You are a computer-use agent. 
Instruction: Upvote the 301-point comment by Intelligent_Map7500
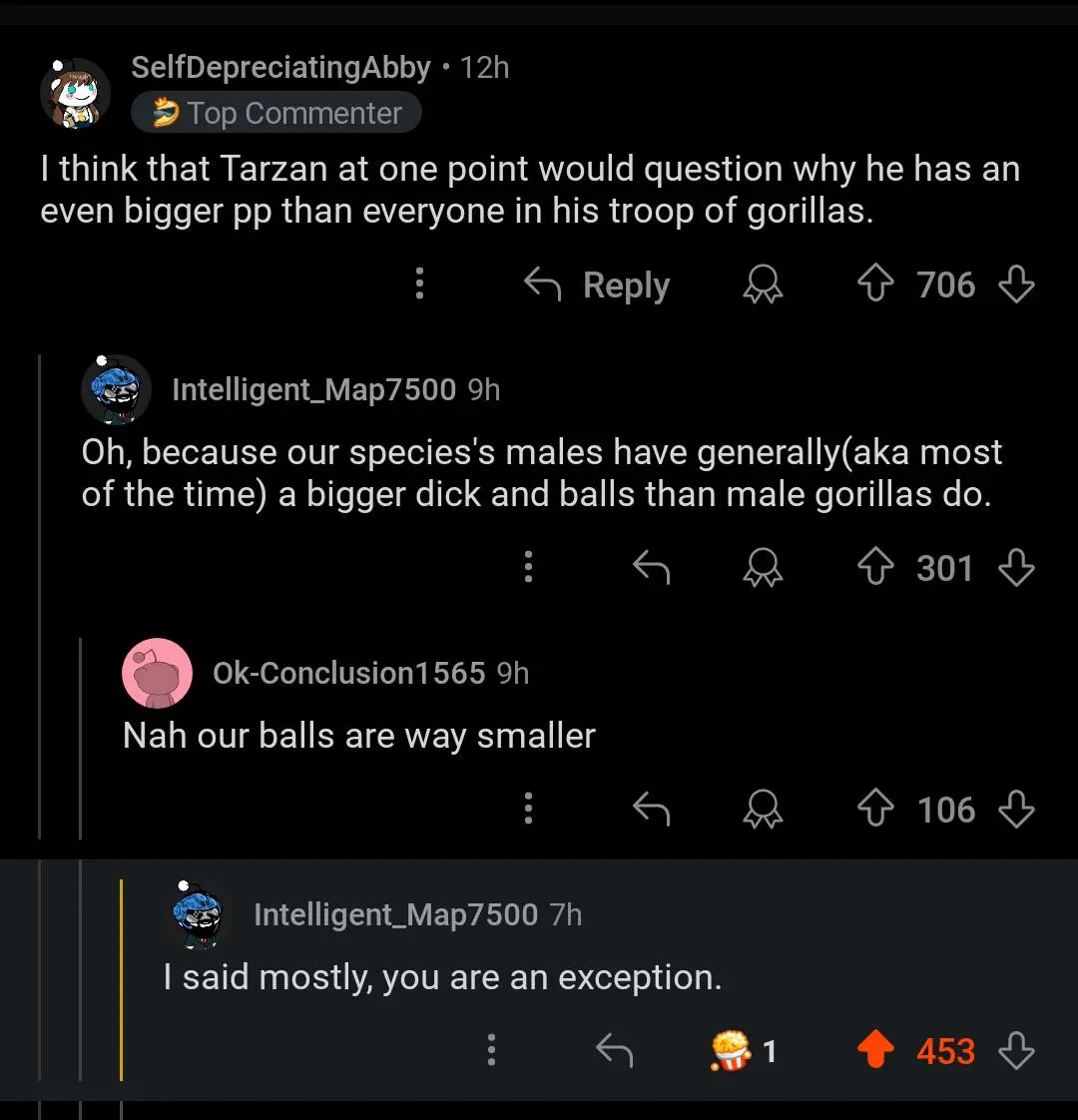tap(875, 568)
